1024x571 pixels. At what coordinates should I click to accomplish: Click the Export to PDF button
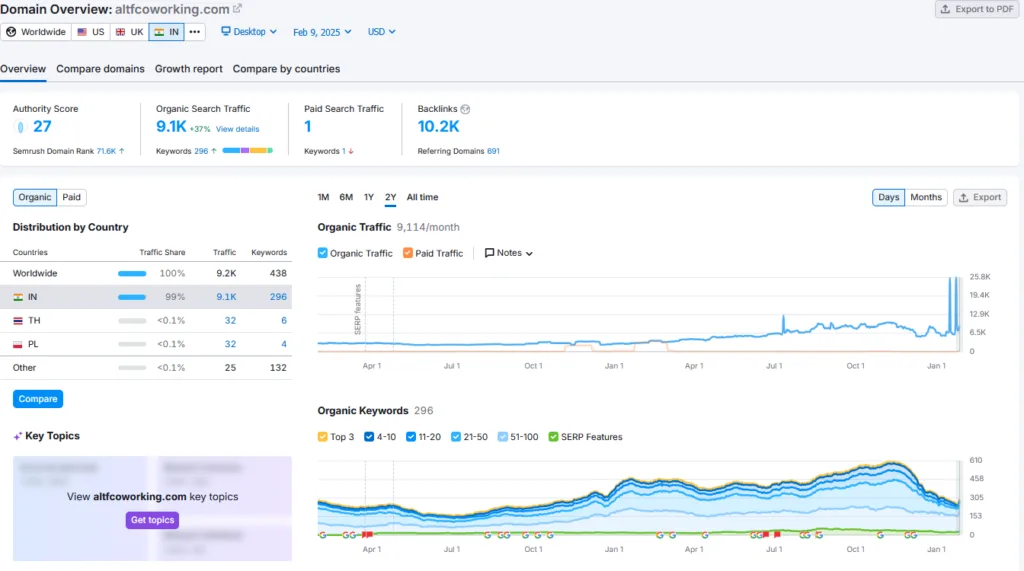(977, 9)
